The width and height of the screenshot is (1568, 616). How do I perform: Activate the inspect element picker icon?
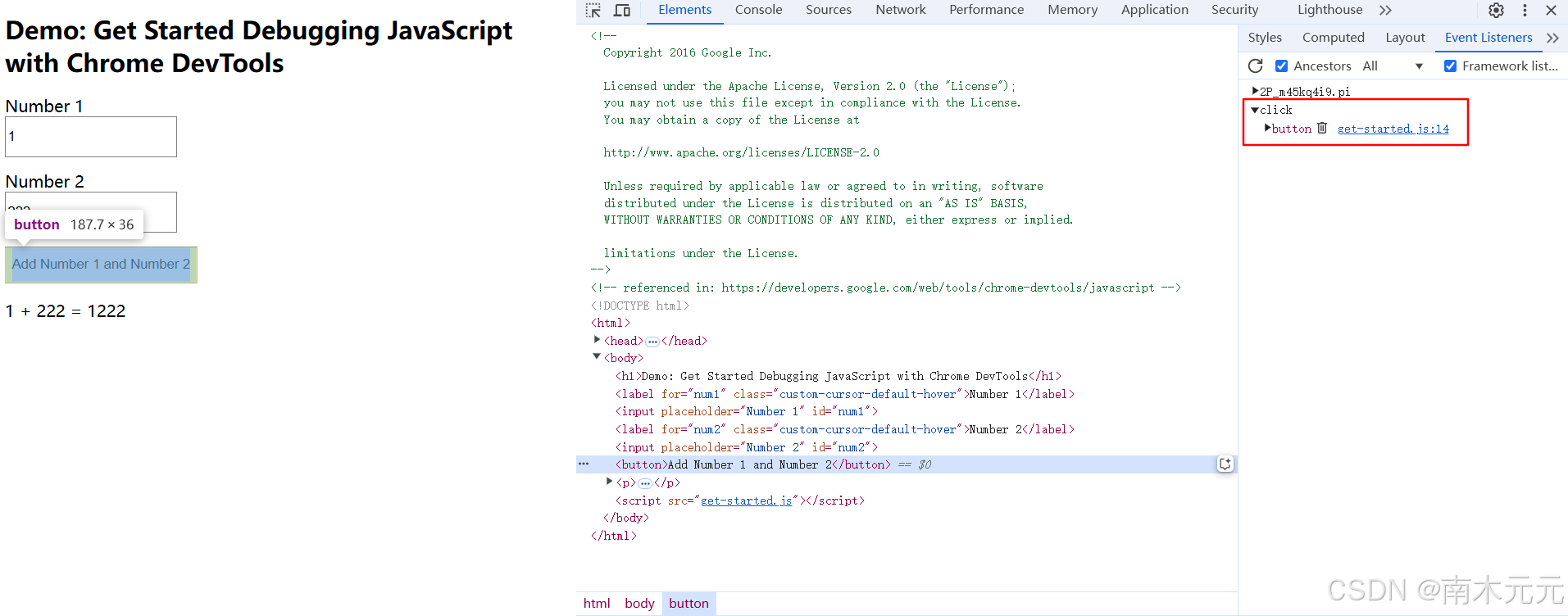593,10
